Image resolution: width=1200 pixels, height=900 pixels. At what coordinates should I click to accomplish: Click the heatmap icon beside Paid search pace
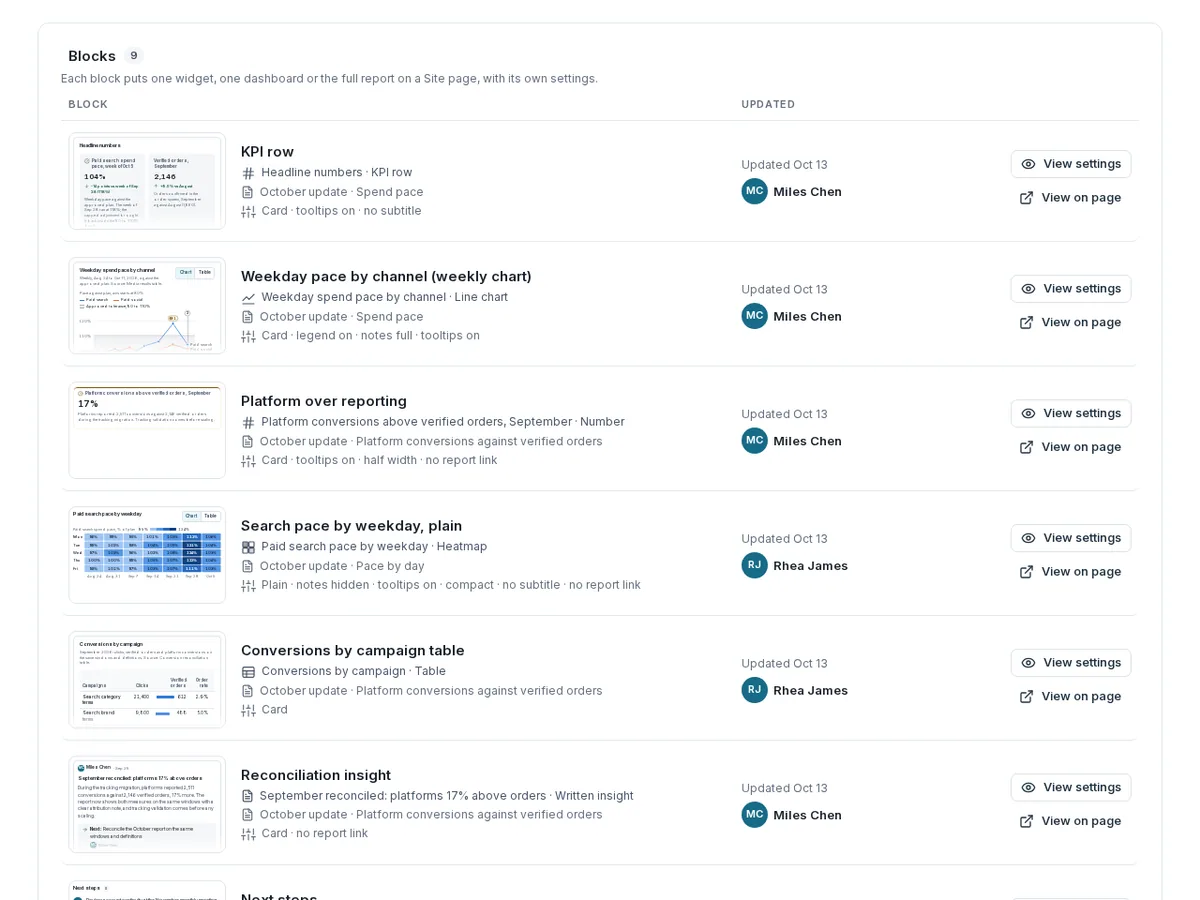point(249,547)
